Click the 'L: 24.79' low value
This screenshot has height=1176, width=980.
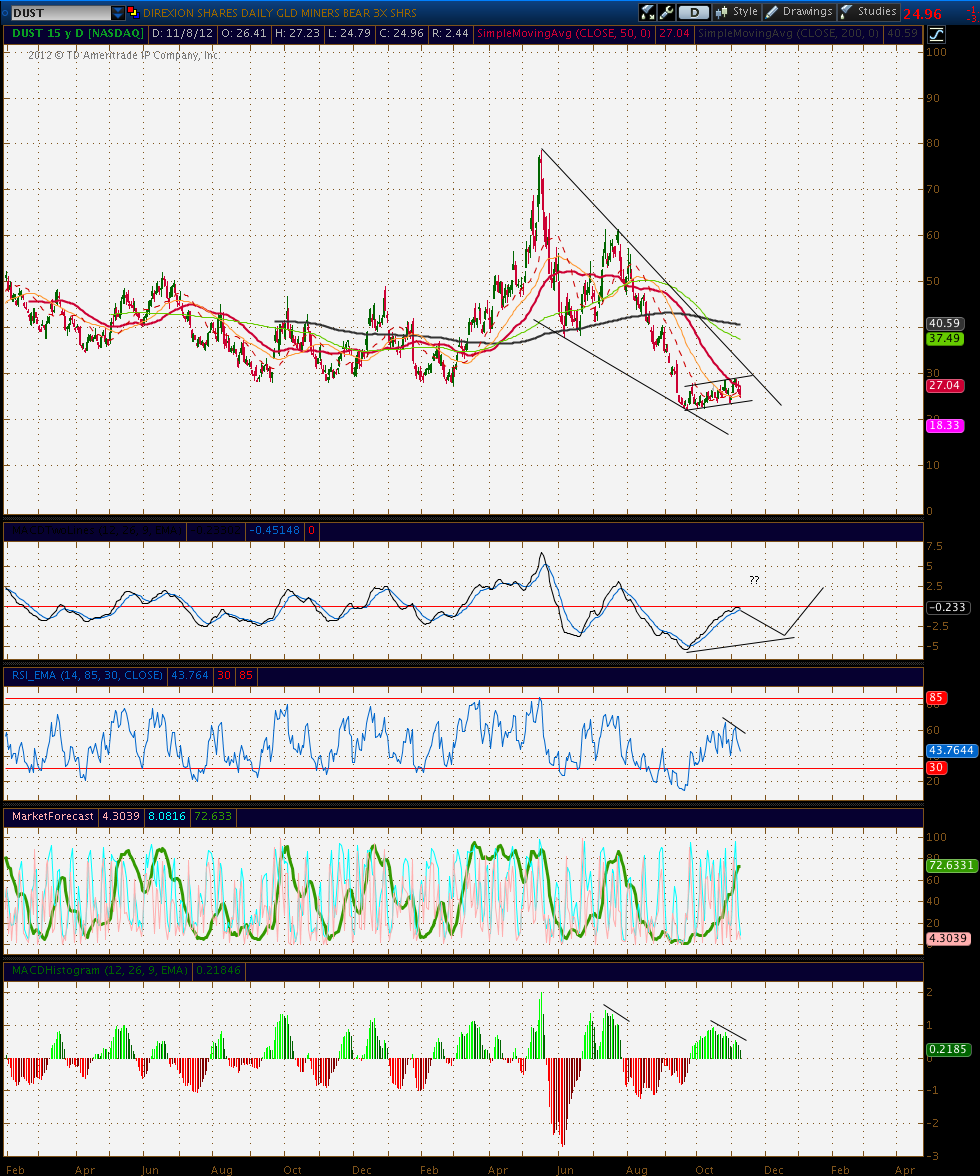click(x=350, y=33)
